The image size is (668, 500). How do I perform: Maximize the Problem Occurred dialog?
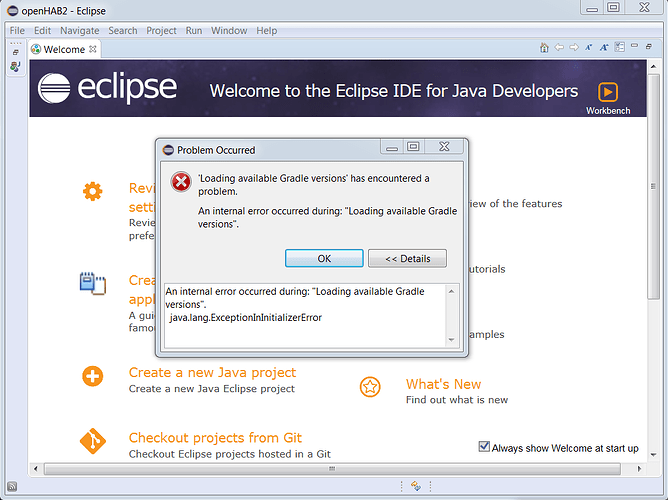[413, 147]
